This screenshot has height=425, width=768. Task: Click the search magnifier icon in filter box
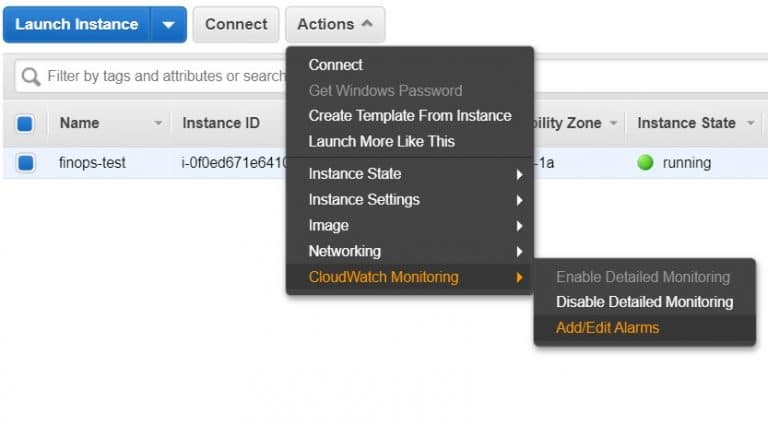tap(31, 76)
